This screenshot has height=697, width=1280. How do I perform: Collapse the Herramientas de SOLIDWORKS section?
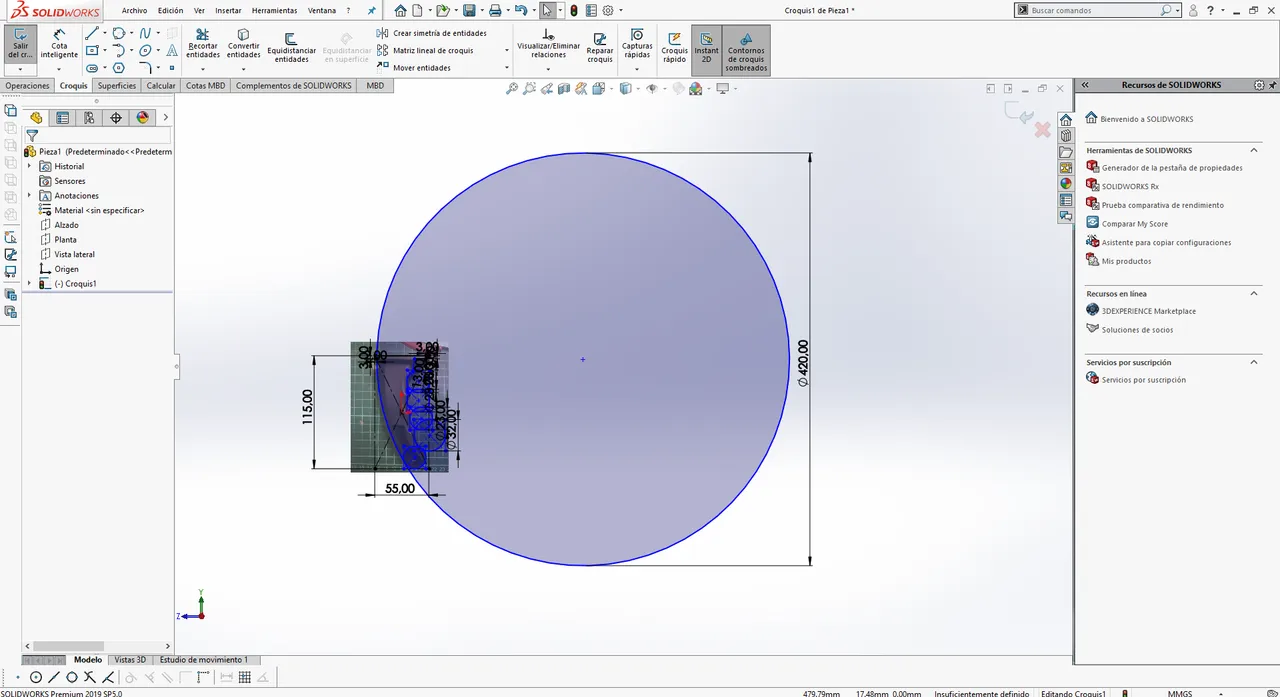pos(1254,150)
